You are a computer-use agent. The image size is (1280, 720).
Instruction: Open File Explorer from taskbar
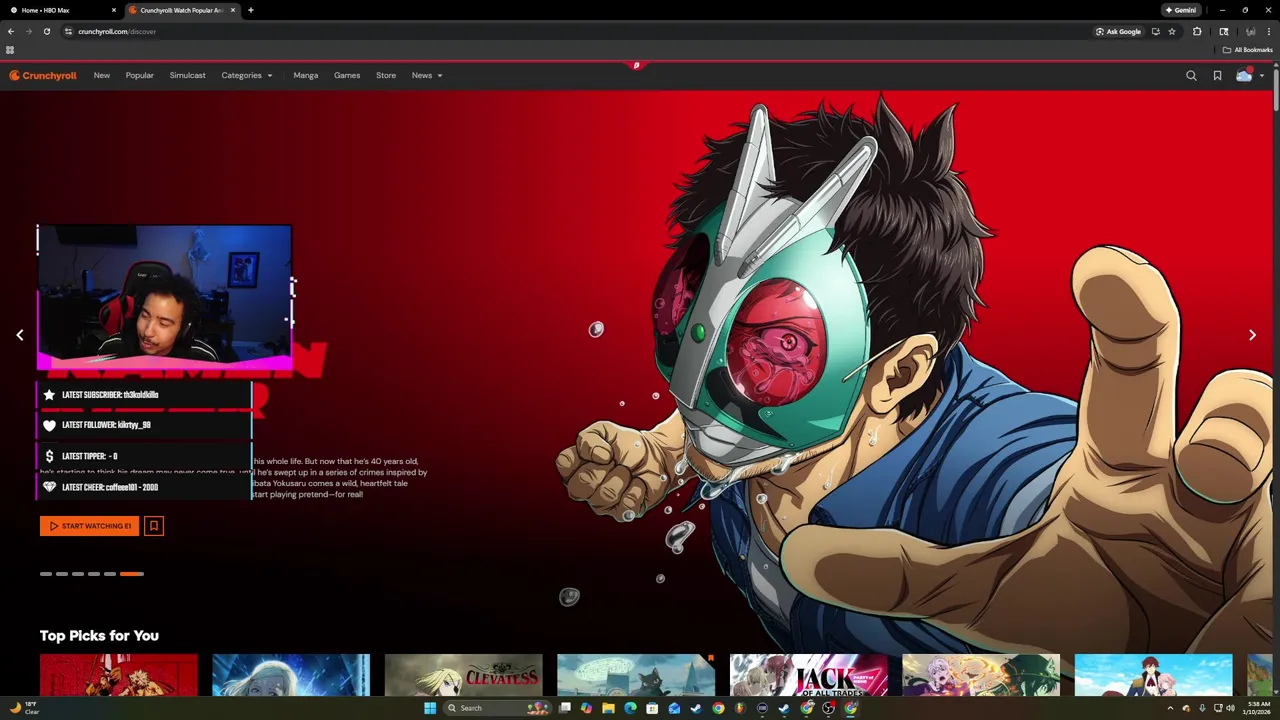(608, 708)
